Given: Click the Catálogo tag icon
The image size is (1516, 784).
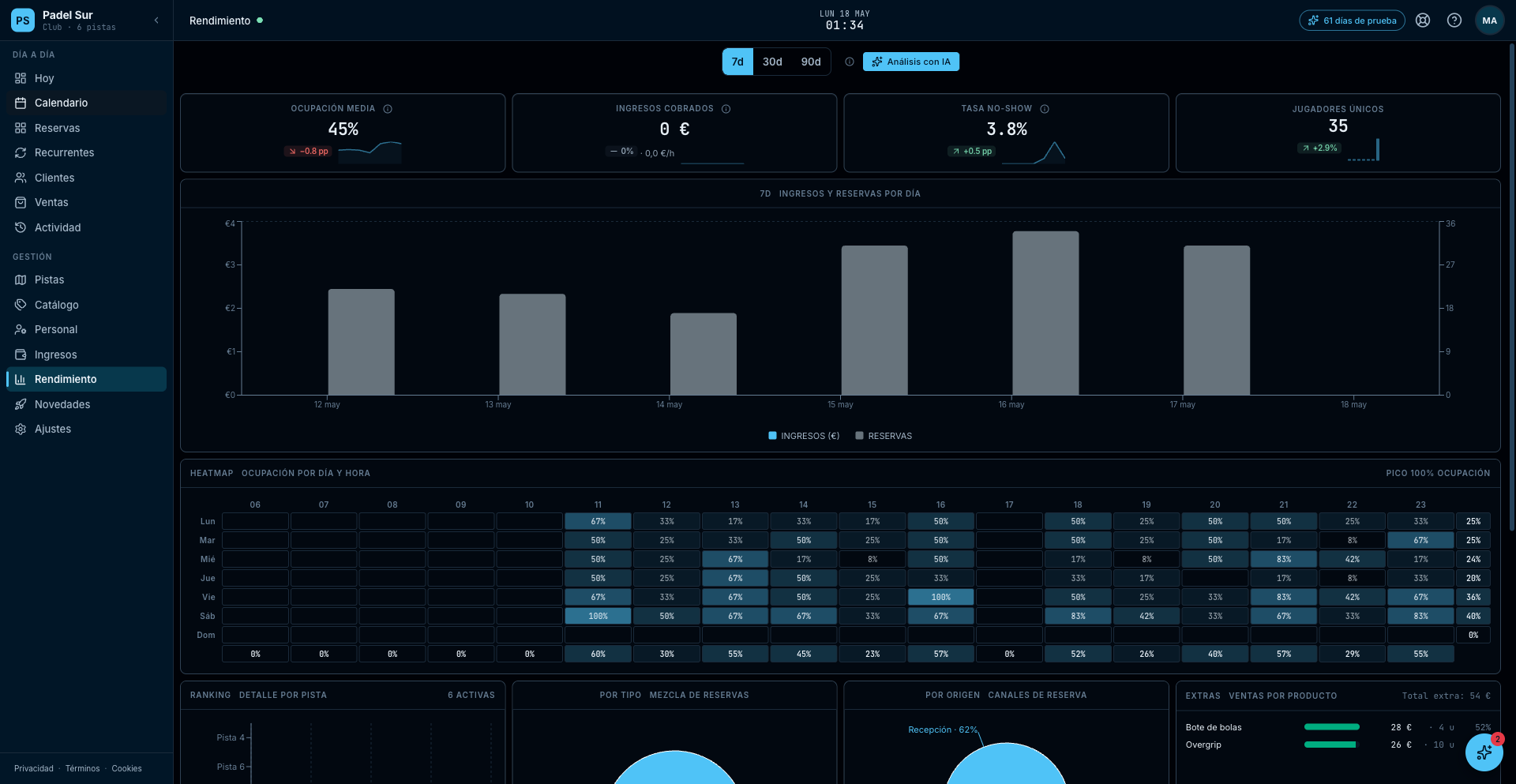Looking at the screenshot, I should coord(21,305).
